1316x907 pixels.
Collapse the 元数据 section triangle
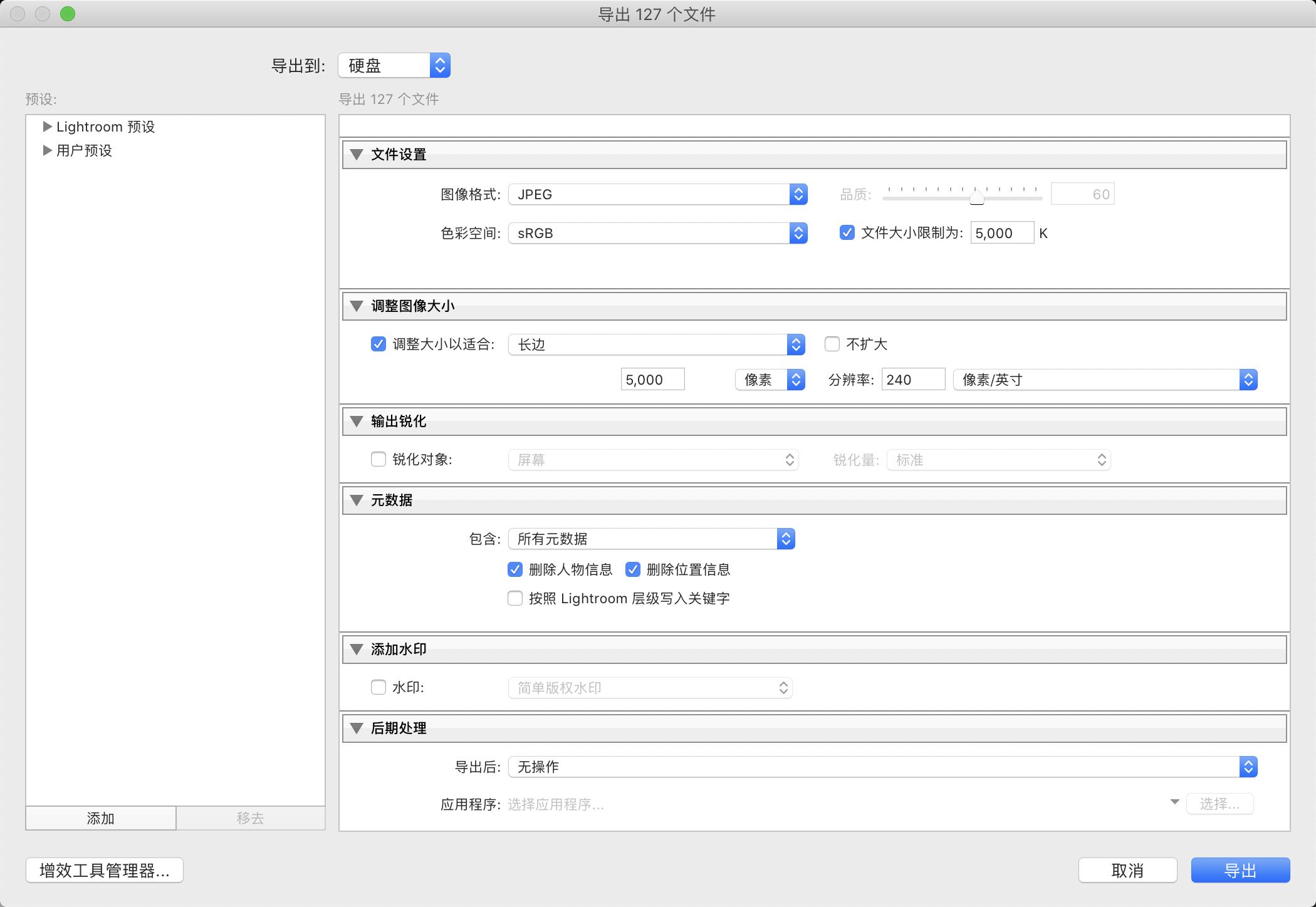pyautogui.click(x=357, y=500)
